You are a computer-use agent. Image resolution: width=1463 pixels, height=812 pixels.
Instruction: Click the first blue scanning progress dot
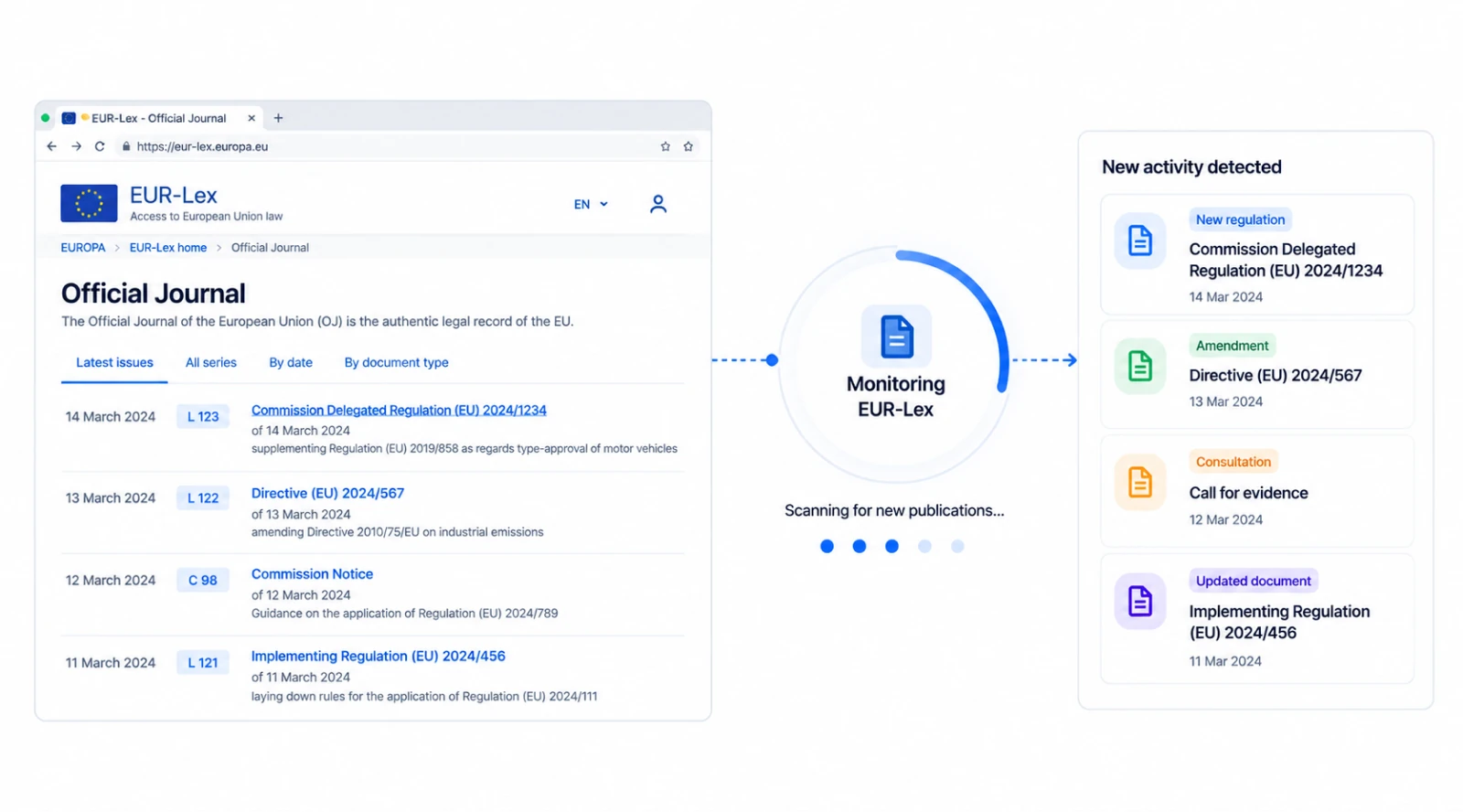pyautogui.click(x=827, y=546)
